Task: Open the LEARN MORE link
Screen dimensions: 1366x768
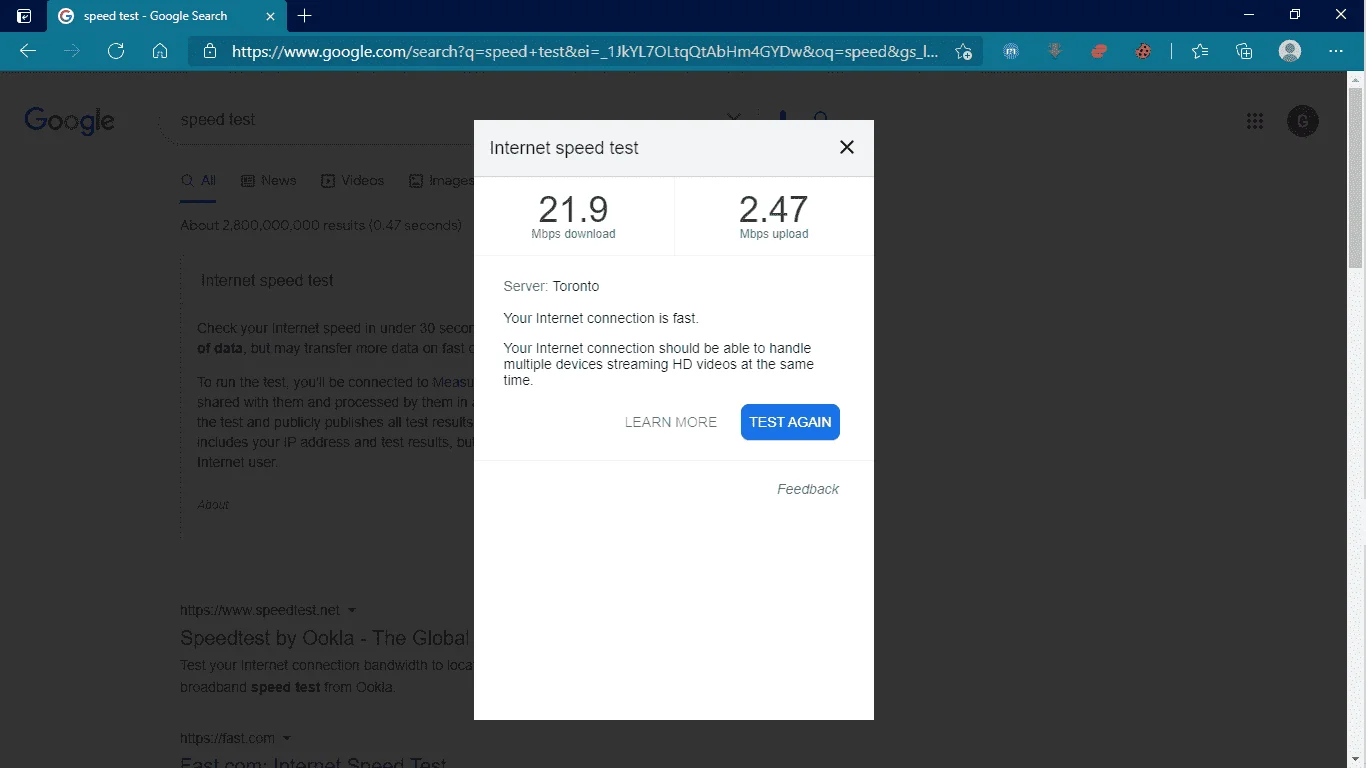Action: tap(671, 422)
